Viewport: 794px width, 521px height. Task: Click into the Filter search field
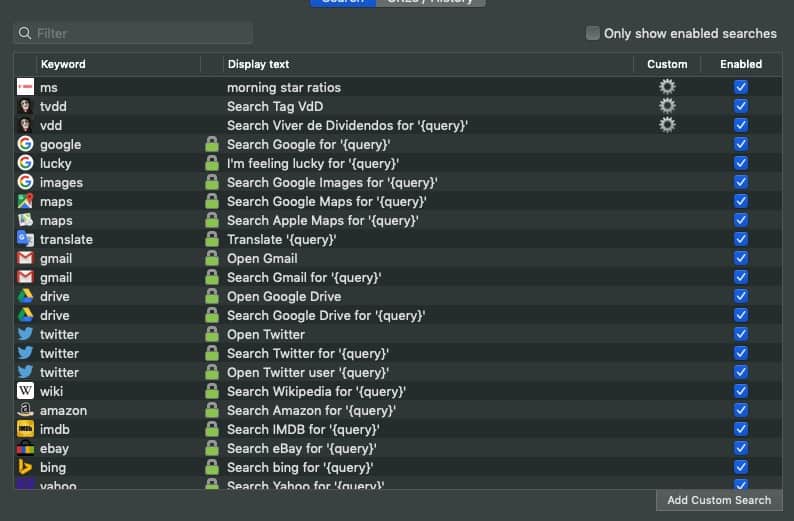pyautogui.click(x=140, y=33)
